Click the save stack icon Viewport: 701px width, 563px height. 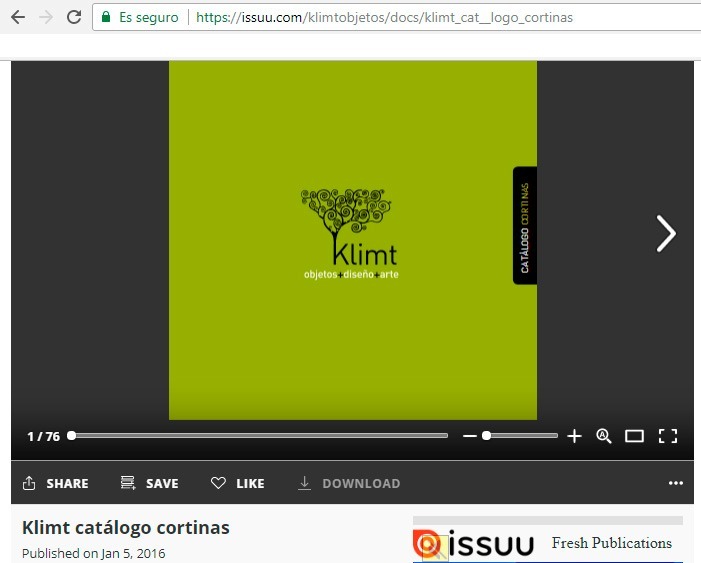[128, 483]
